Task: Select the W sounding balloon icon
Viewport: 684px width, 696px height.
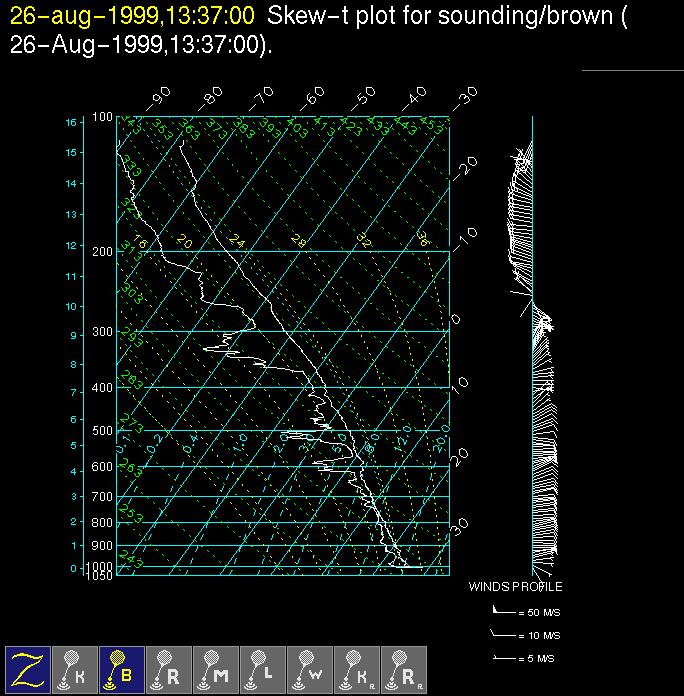Action: (x=310, y=669)
